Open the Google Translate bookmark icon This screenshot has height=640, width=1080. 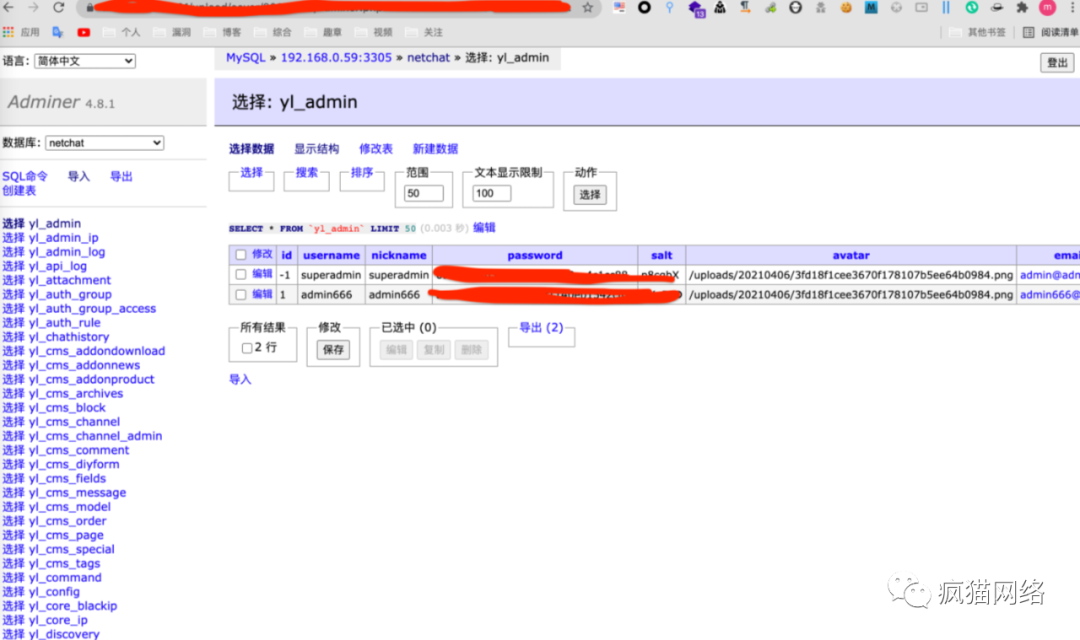tap(58, 32)
